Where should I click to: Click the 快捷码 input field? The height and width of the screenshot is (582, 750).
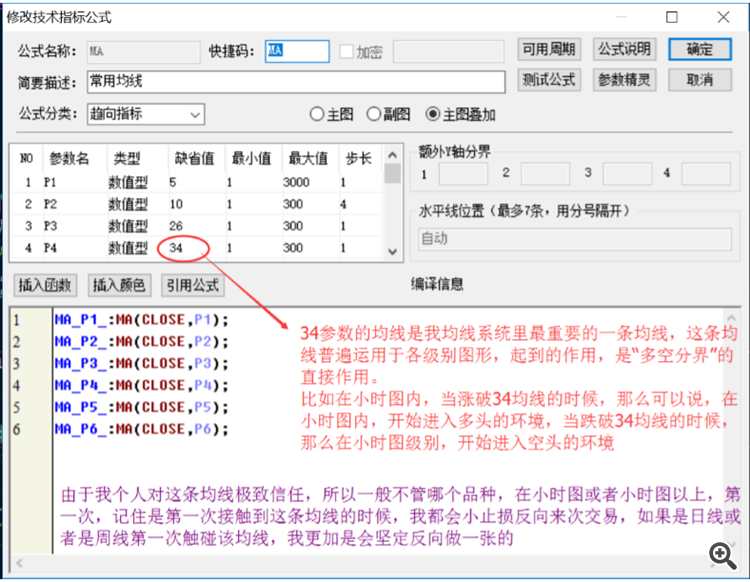[x=297, y=51]
